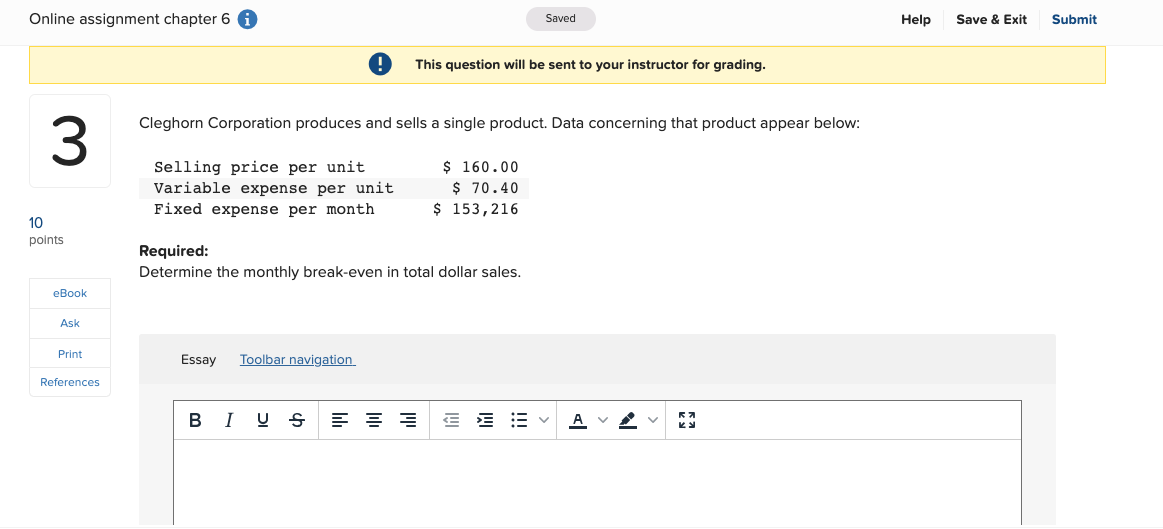Submit the assignment
1163x529 pixels.
pyautogui.click(x=1074, y=20)
